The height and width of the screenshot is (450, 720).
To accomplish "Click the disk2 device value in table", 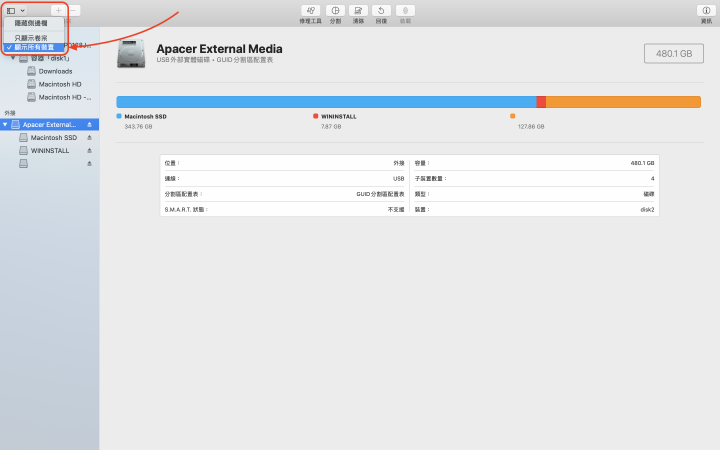I will pyautogui.click(x=647, y=209).
